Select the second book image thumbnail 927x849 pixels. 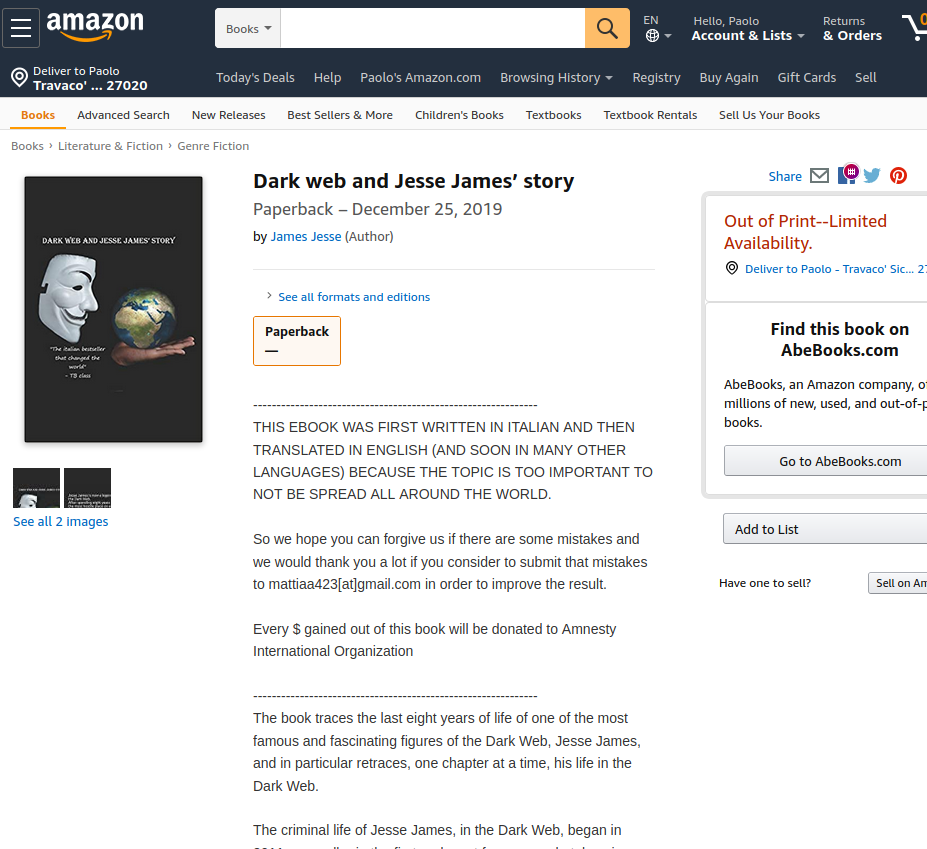(x=87, y=488)
